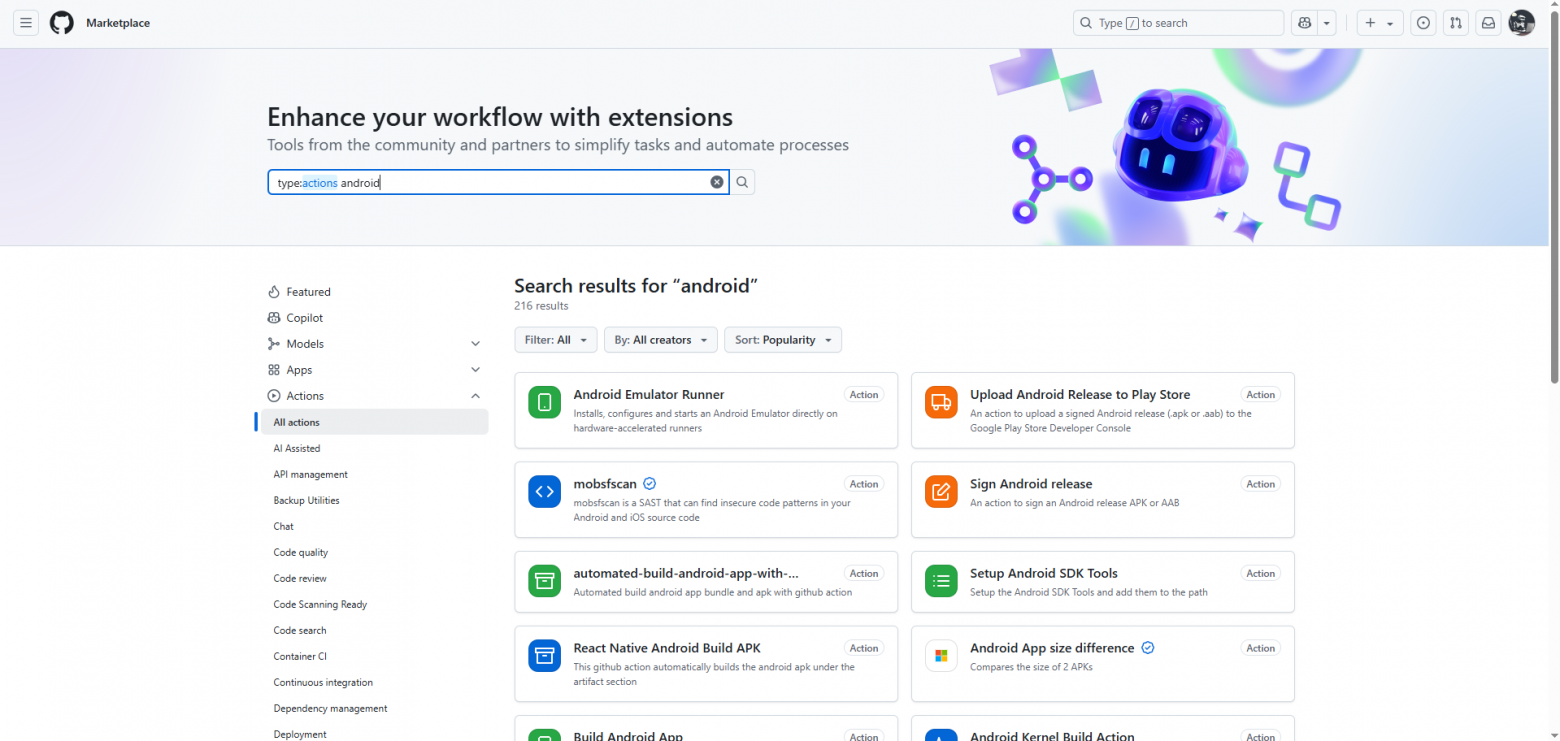Screen dimensions: 1560x741
Task: Select the Code quality category
Action: point(300,552)
